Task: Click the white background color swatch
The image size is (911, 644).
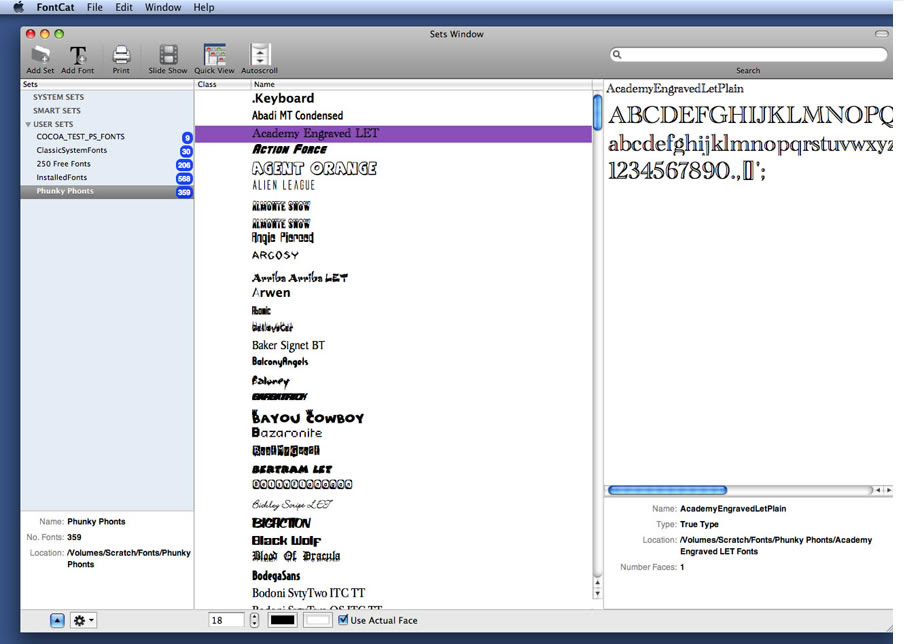Action: (317, 620)
